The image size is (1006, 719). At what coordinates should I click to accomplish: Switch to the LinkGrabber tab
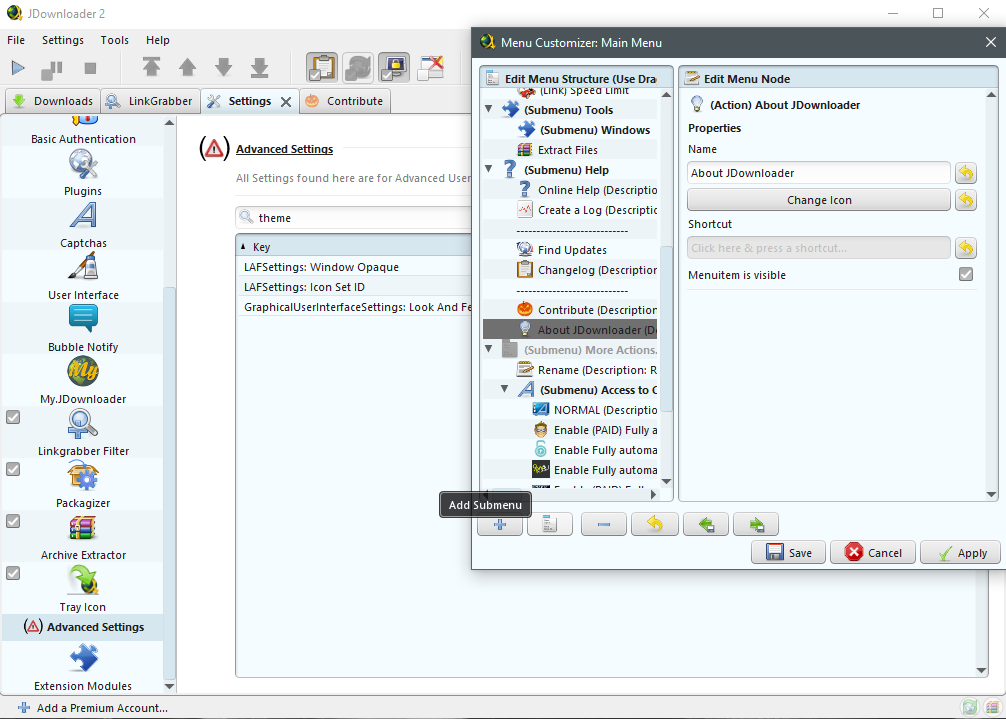pyautogui.click(x=150, y=101)
